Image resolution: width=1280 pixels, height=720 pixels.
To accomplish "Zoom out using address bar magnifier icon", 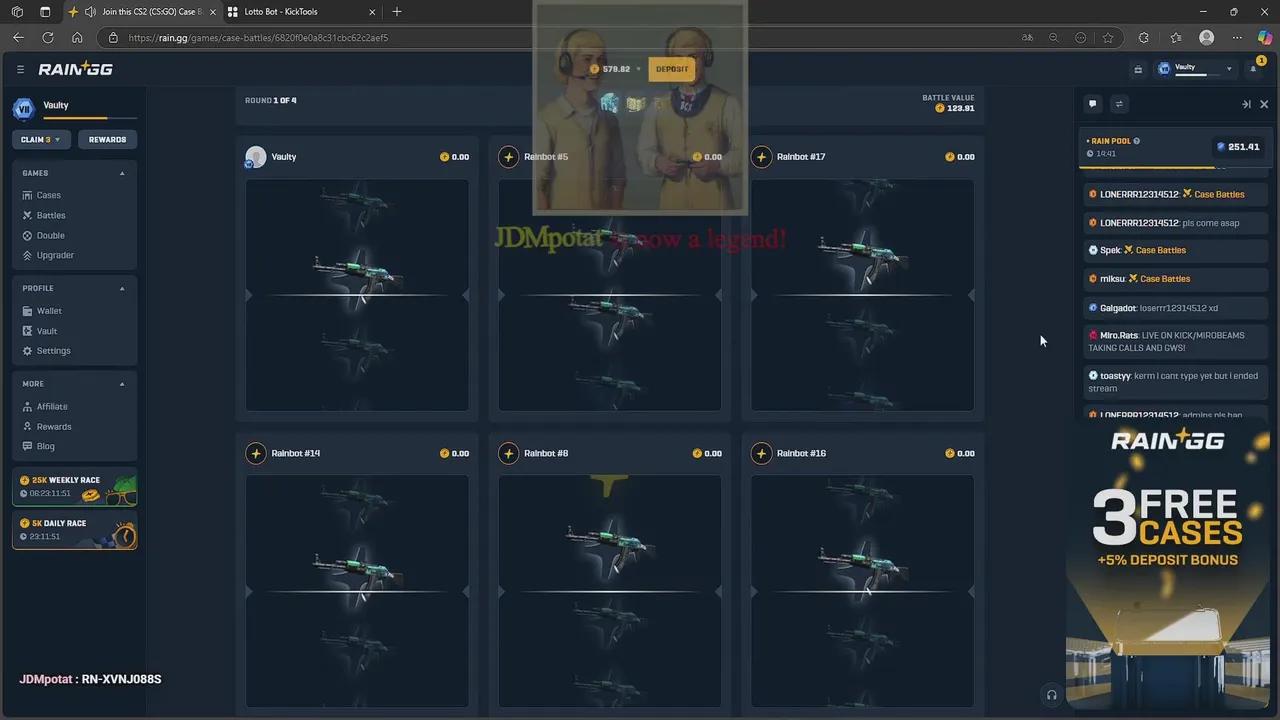I will (1054, 37).
